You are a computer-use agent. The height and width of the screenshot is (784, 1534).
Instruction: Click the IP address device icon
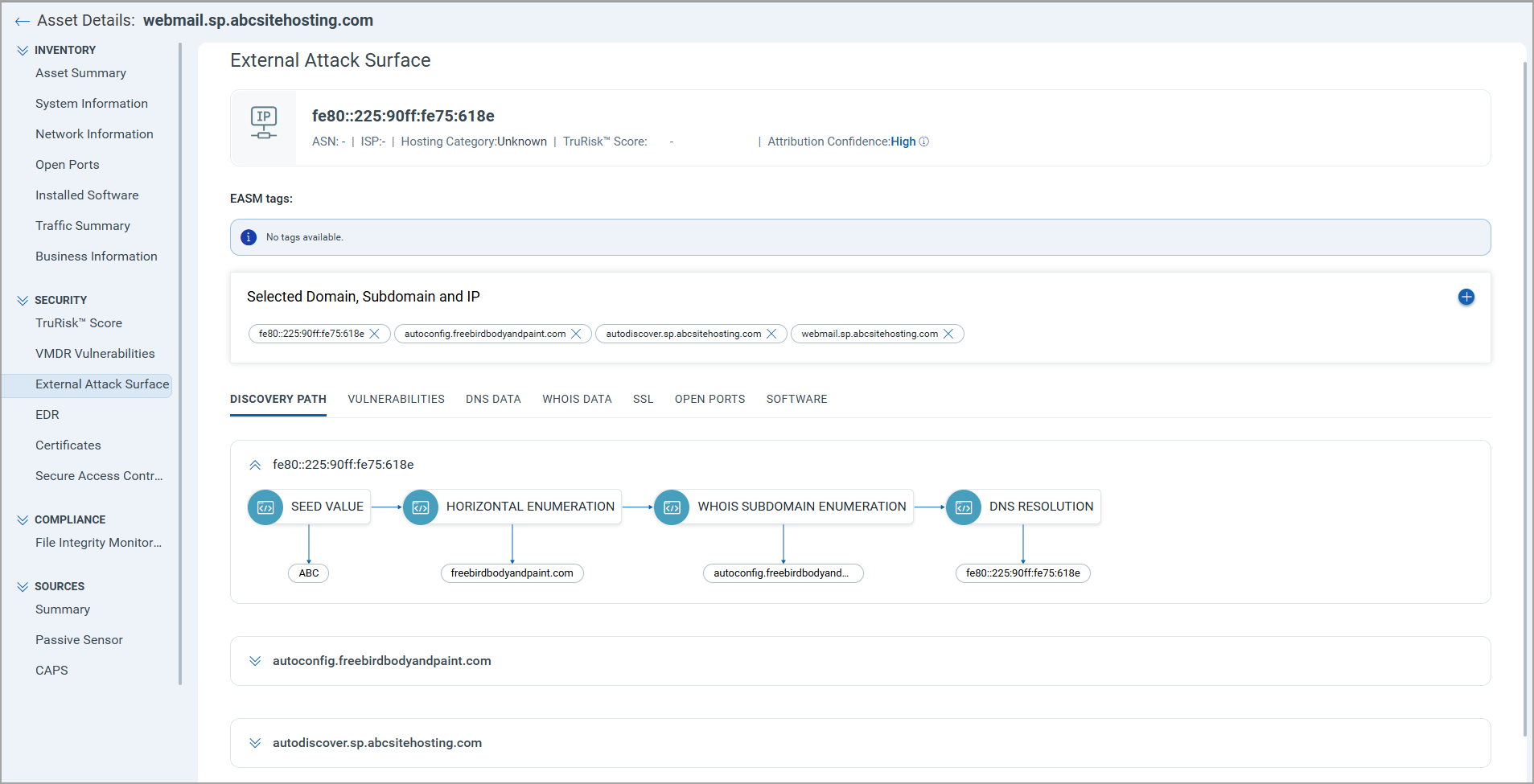click(x=264, y=123)
